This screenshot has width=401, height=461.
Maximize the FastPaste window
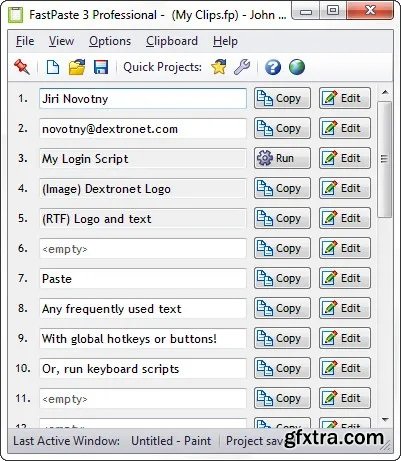pyautogui.click(x=333, y=11)
